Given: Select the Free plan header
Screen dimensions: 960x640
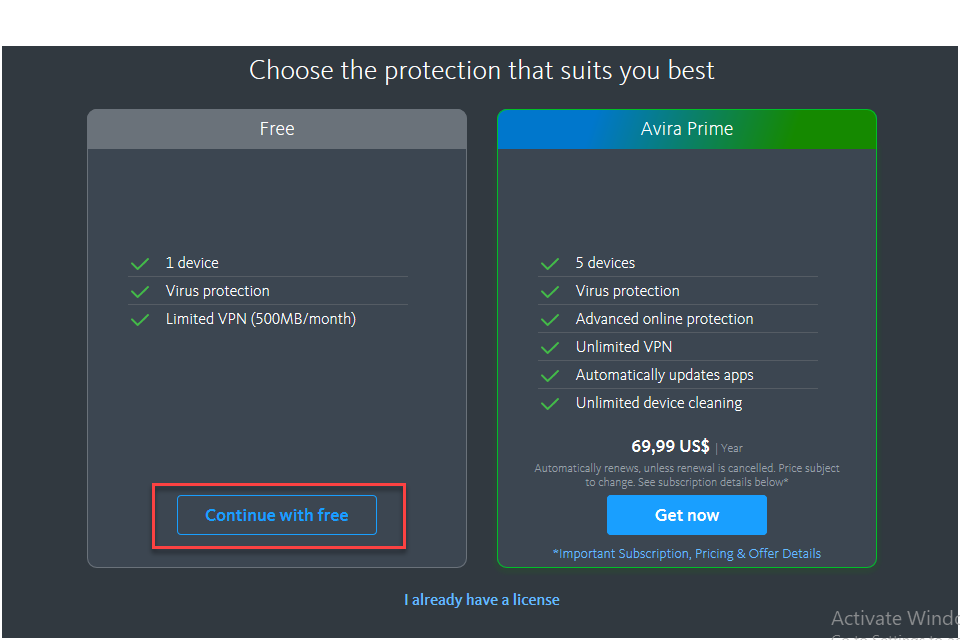Looking at the screenshot, I should click(x=277, y=129).
